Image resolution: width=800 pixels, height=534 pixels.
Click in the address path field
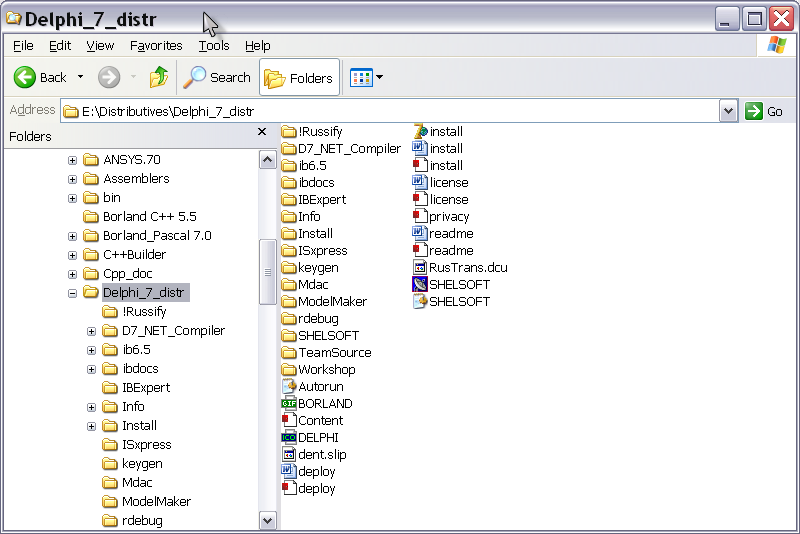pyautogui.click(x=390, y=111)
